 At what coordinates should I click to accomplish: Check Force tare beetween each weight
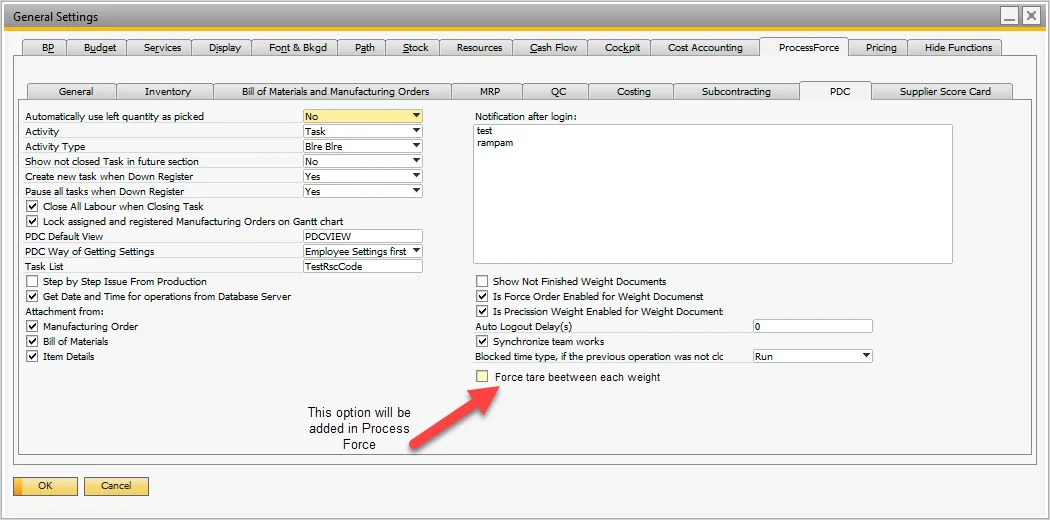pos(482,377)
